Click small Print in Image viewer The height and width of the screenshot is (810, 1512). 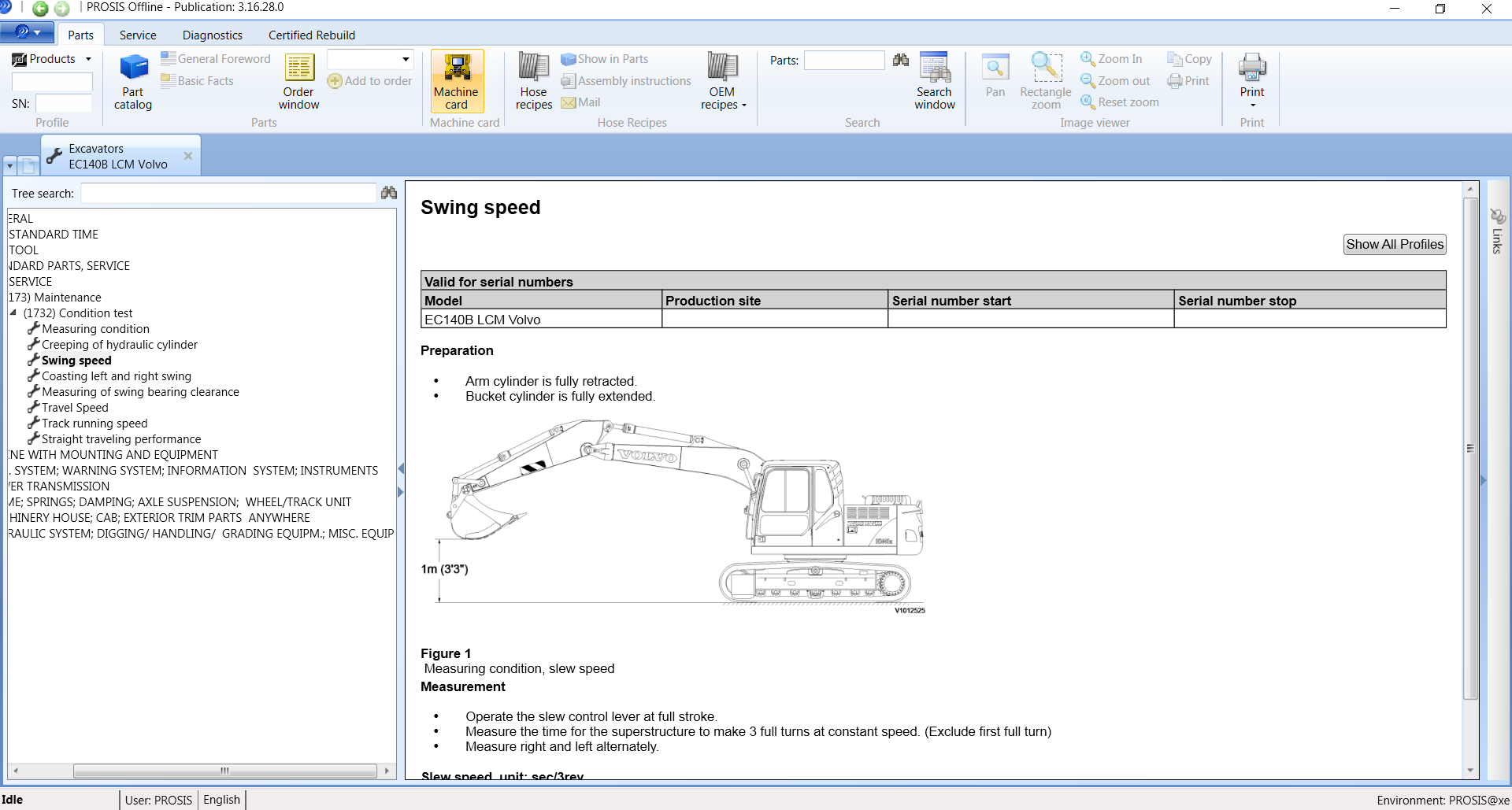tap(1188, 81)
